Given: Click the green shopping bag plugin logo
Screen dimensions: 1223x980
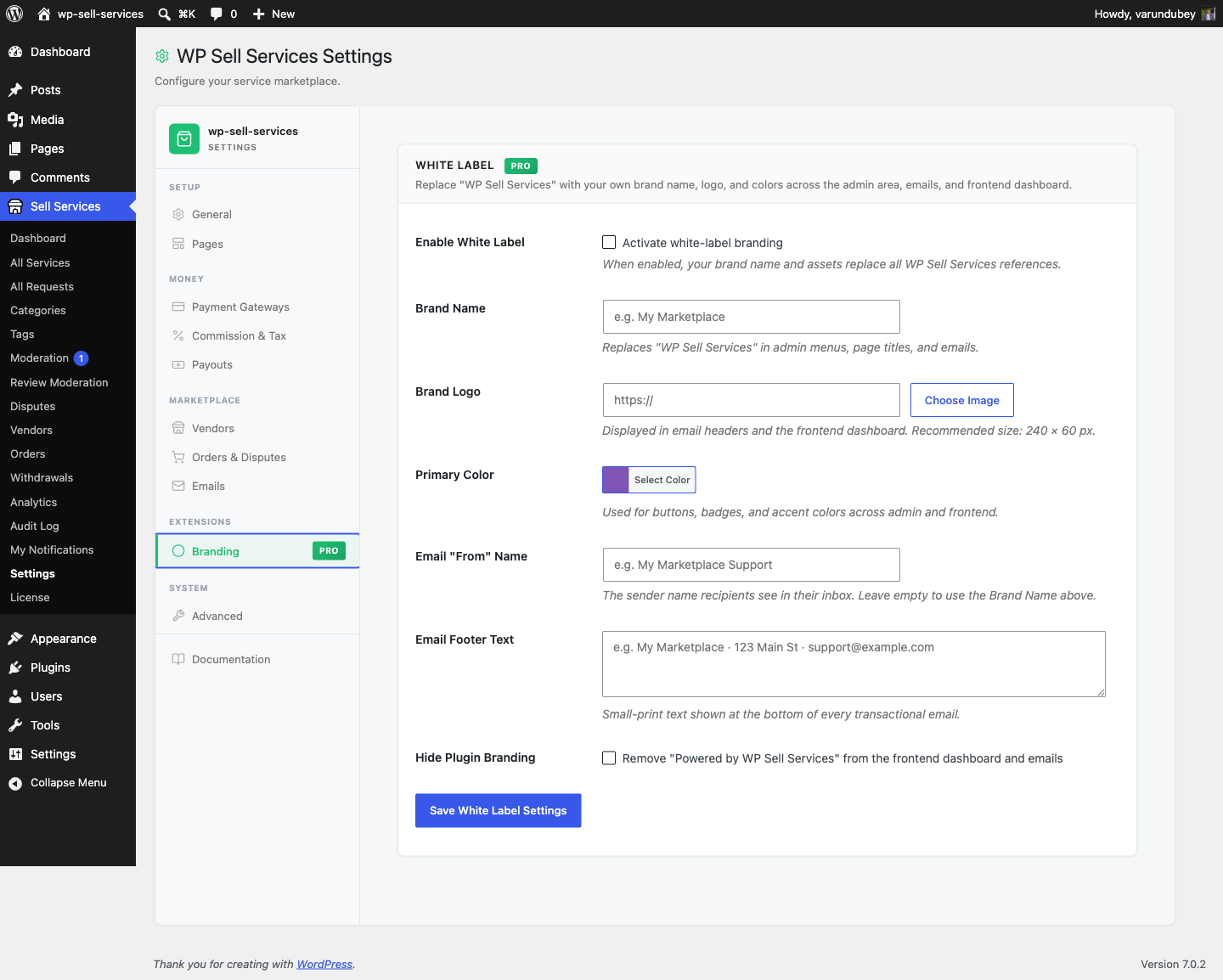Looking at the screenshot, I should click(184, 139).
